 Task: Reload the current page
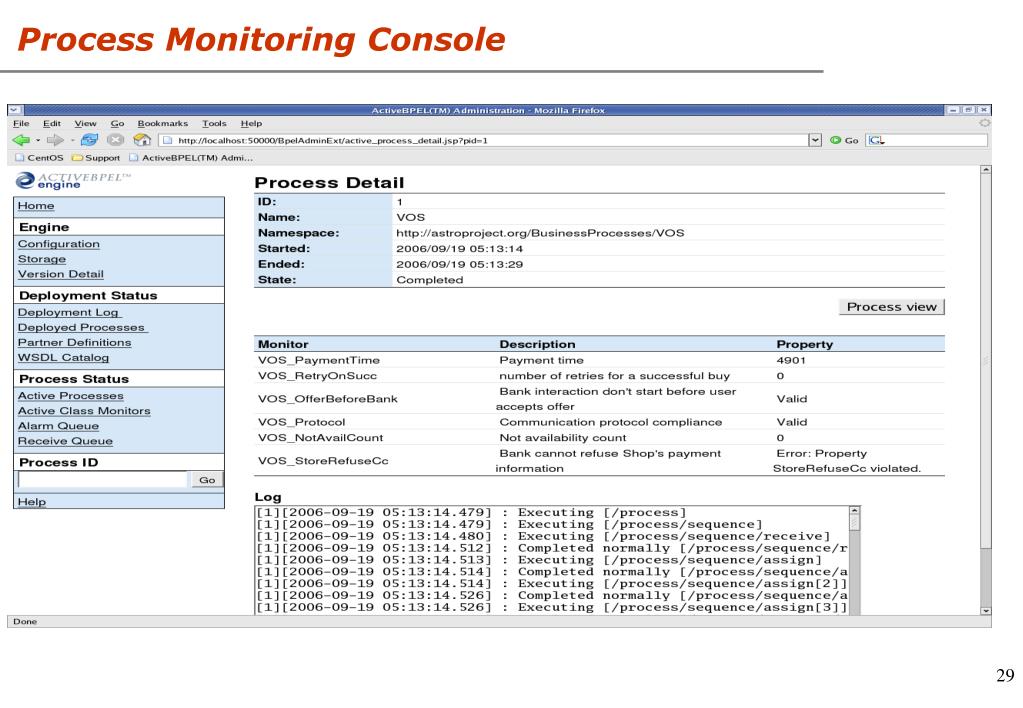(89, 140)
